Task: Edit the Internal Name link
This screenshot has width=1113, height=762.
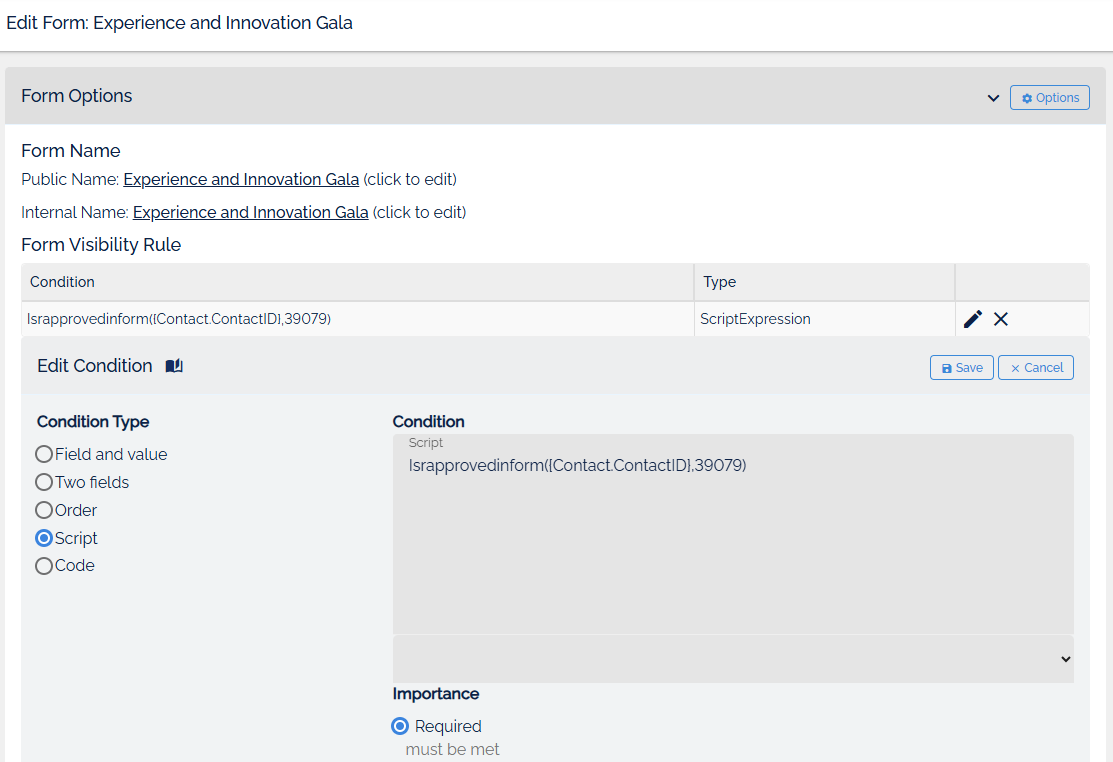Action: (250, 213)
